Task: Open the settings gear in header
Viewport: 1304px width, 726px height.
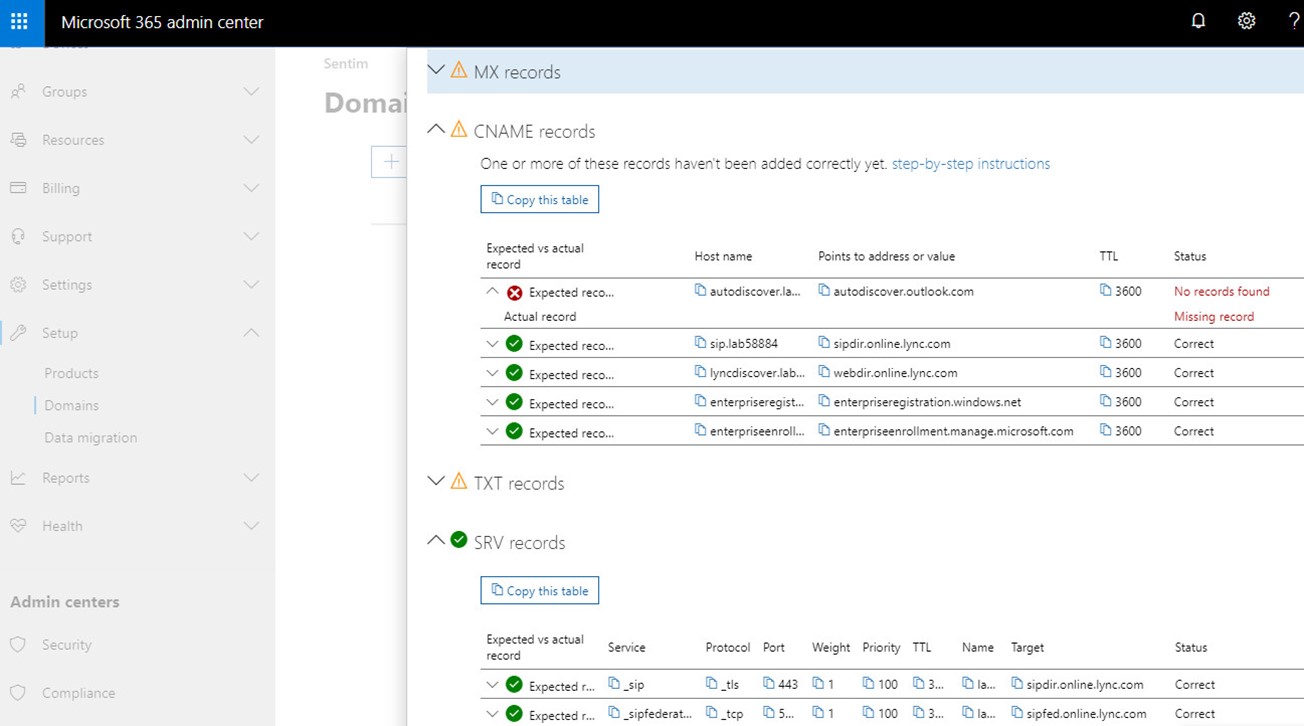Action: coord(1246,21)
